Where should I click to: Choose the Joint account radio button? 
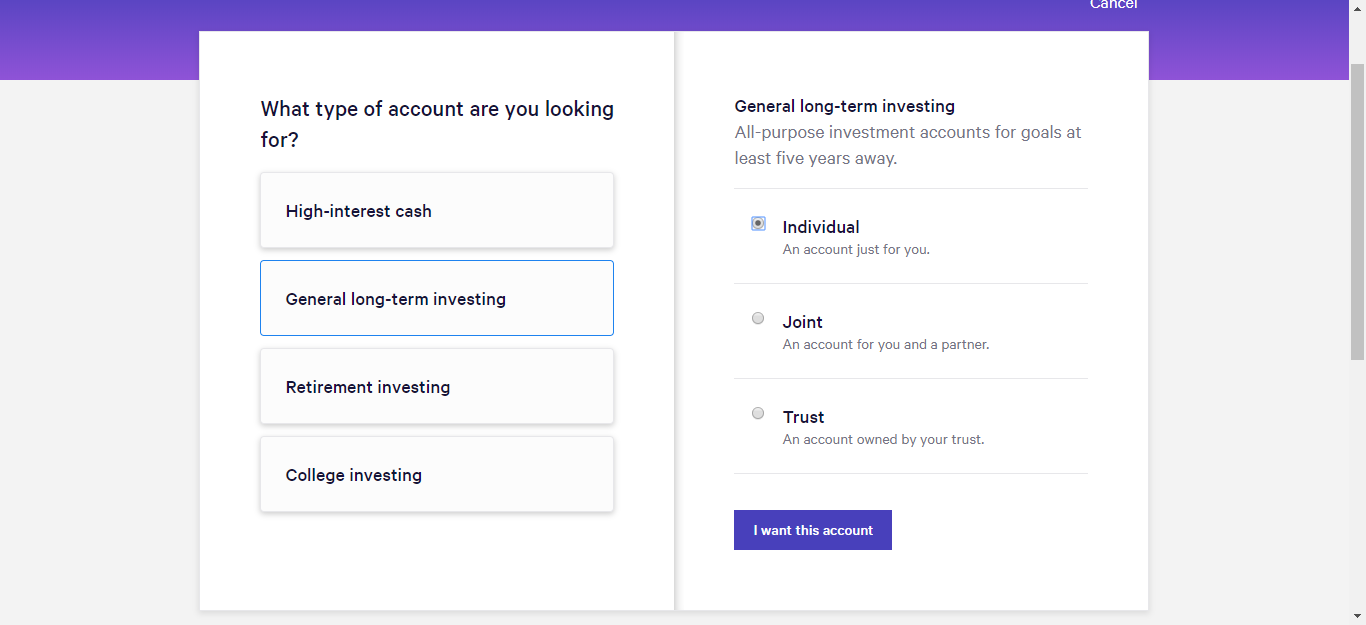point(758,319)
